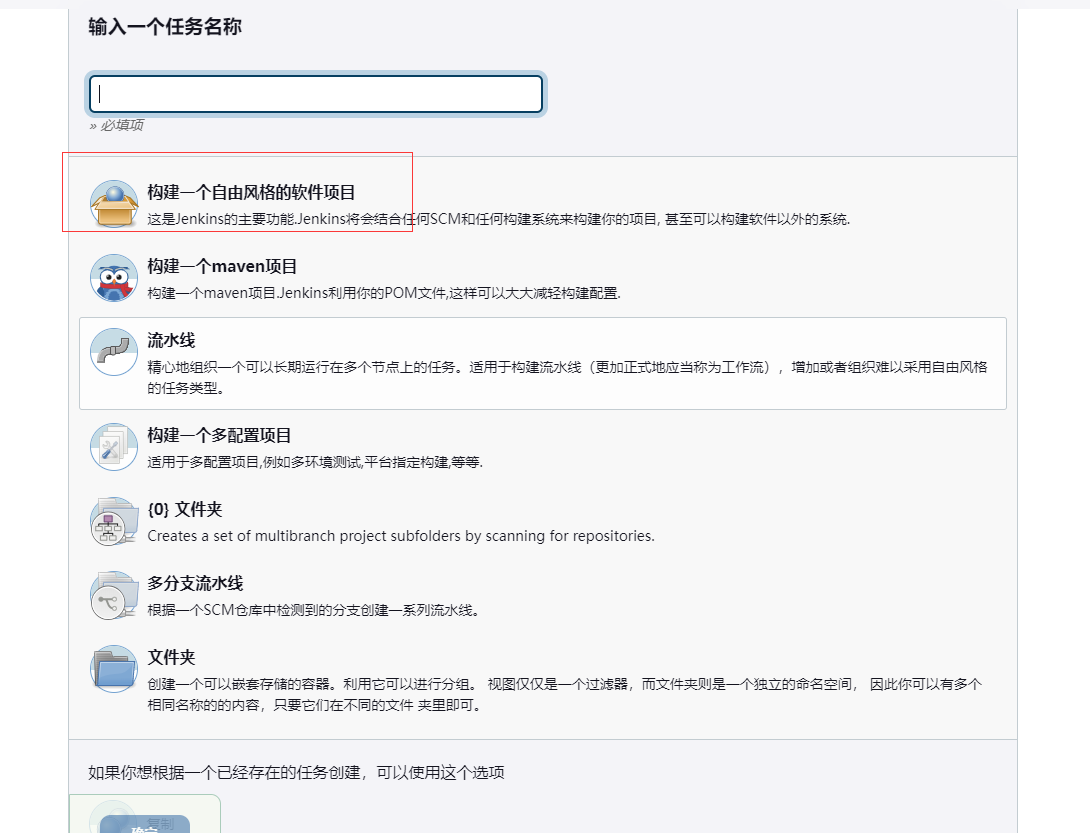This screenshot has width=1090, height=833.
Task: Click the 流水线 description paragraph
Action: 567,377
